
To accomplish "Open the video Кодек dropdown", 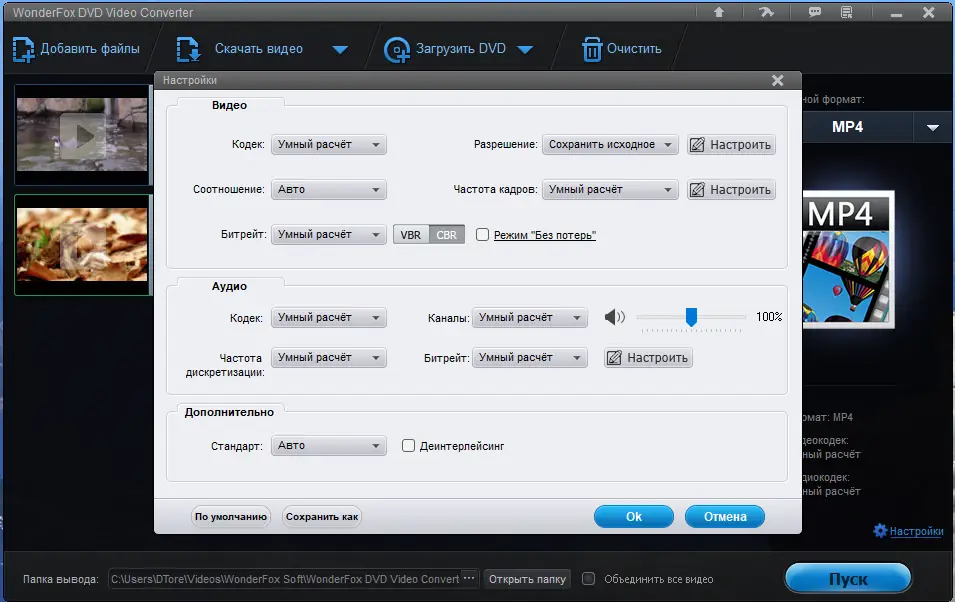I will (328, 144).
